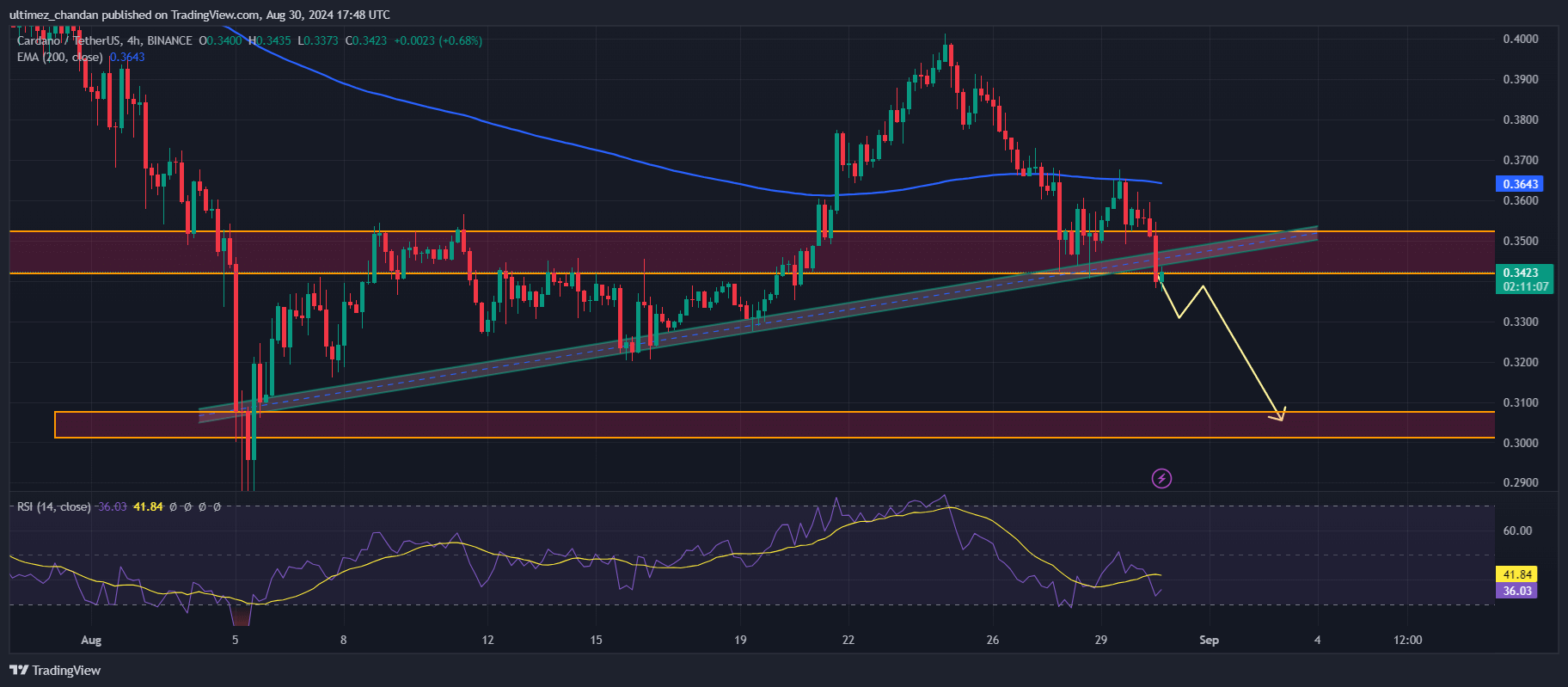This screenshot has width=1568, height=687.
Task: Click the 0.3300 price axis label
Action: click(1521, 322)
